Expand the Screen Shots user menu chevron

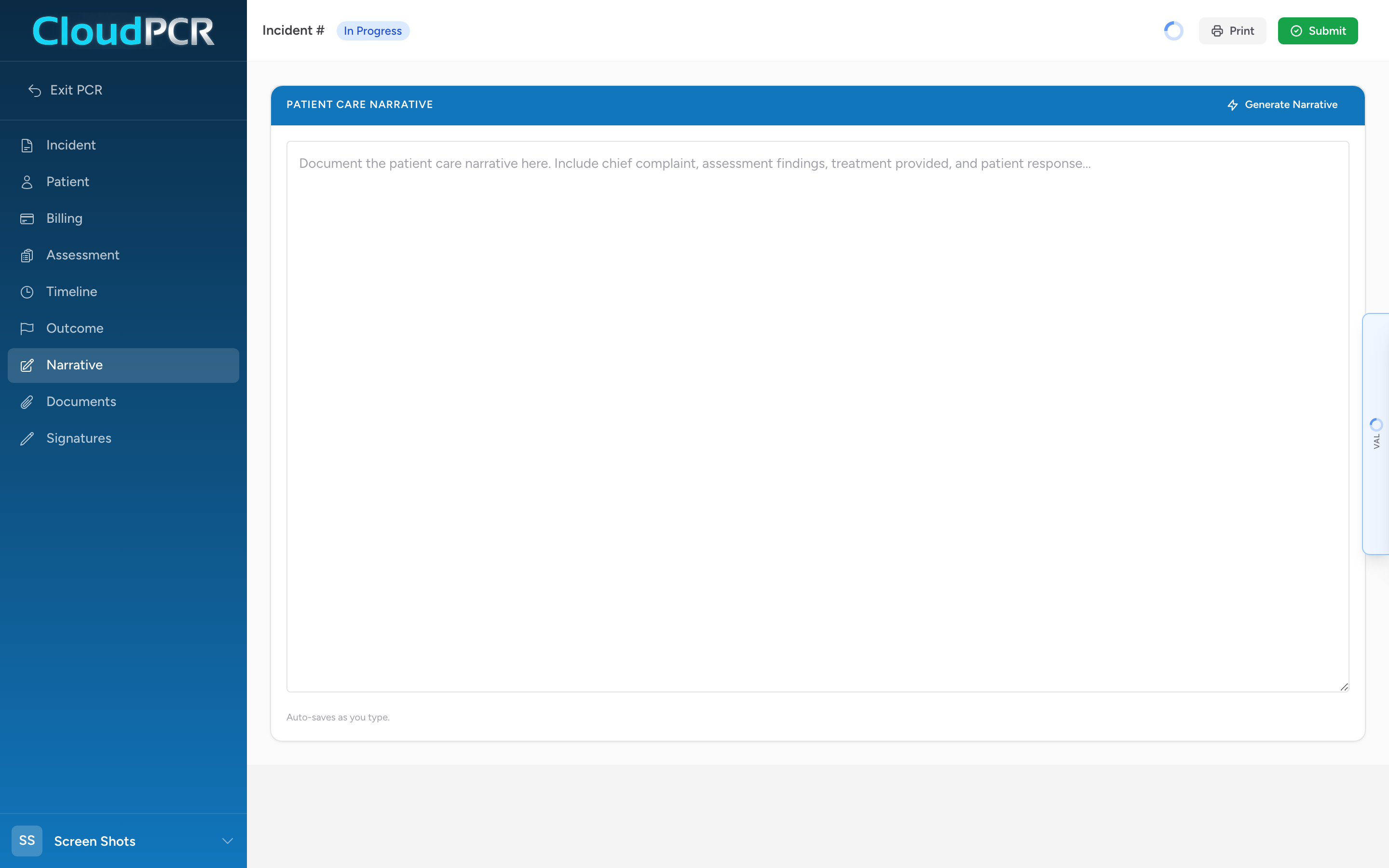[x=227, y=841]
